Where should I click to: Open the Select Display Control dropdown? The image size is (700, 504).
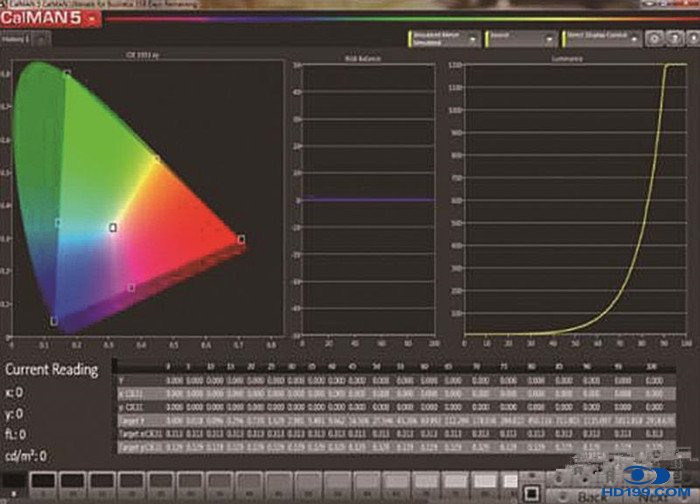coord(600,39)
